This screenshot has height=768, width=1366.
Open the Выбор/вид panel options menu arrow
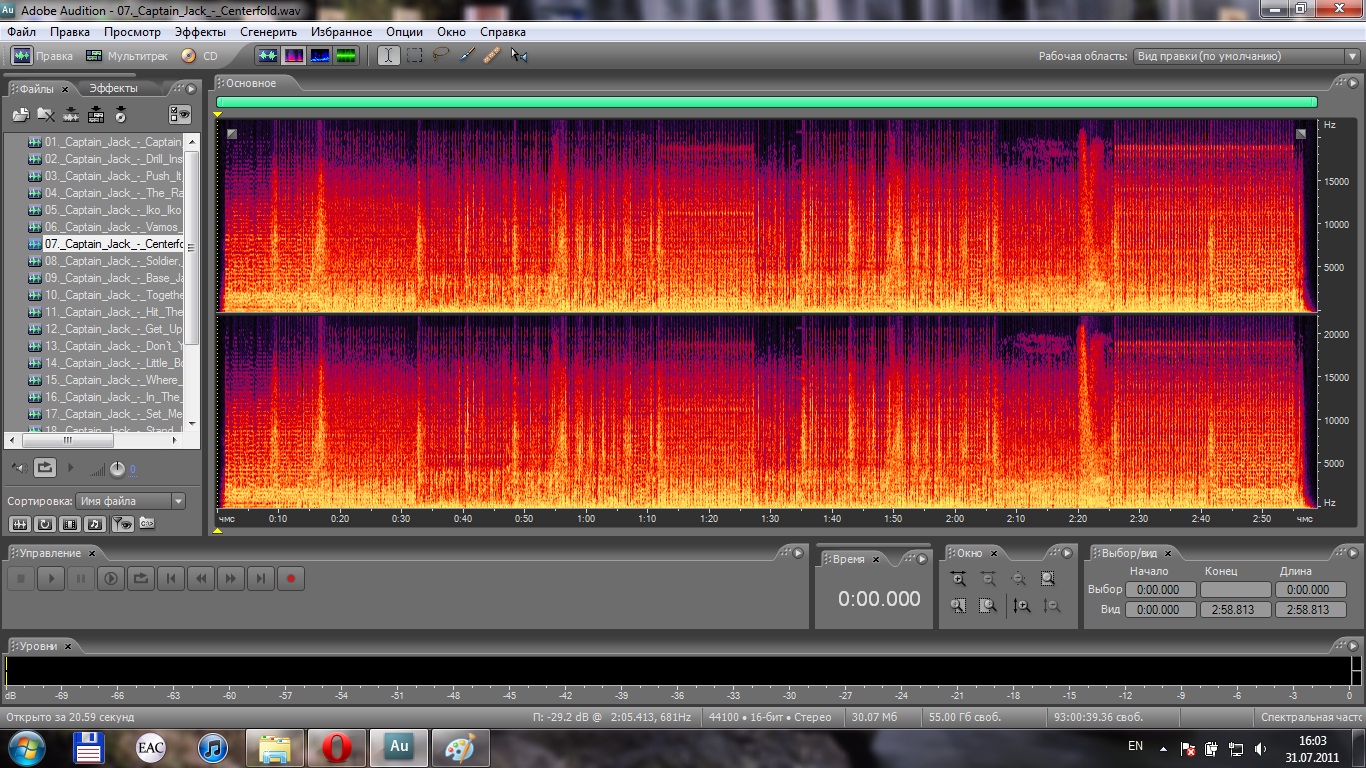1351,551
